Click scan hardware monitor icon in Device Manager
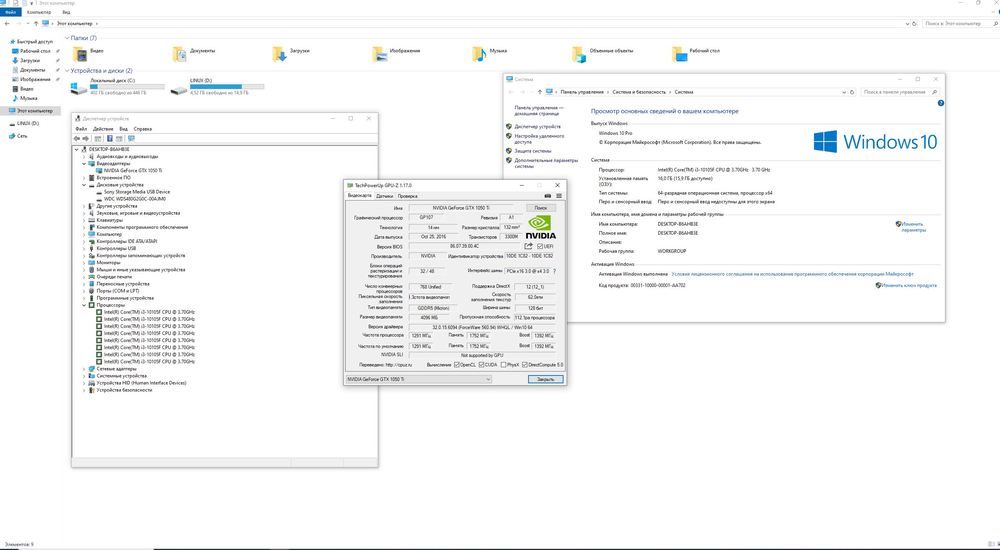The width and height of the screenshot is (1000, 550). (x=131, y=138)
